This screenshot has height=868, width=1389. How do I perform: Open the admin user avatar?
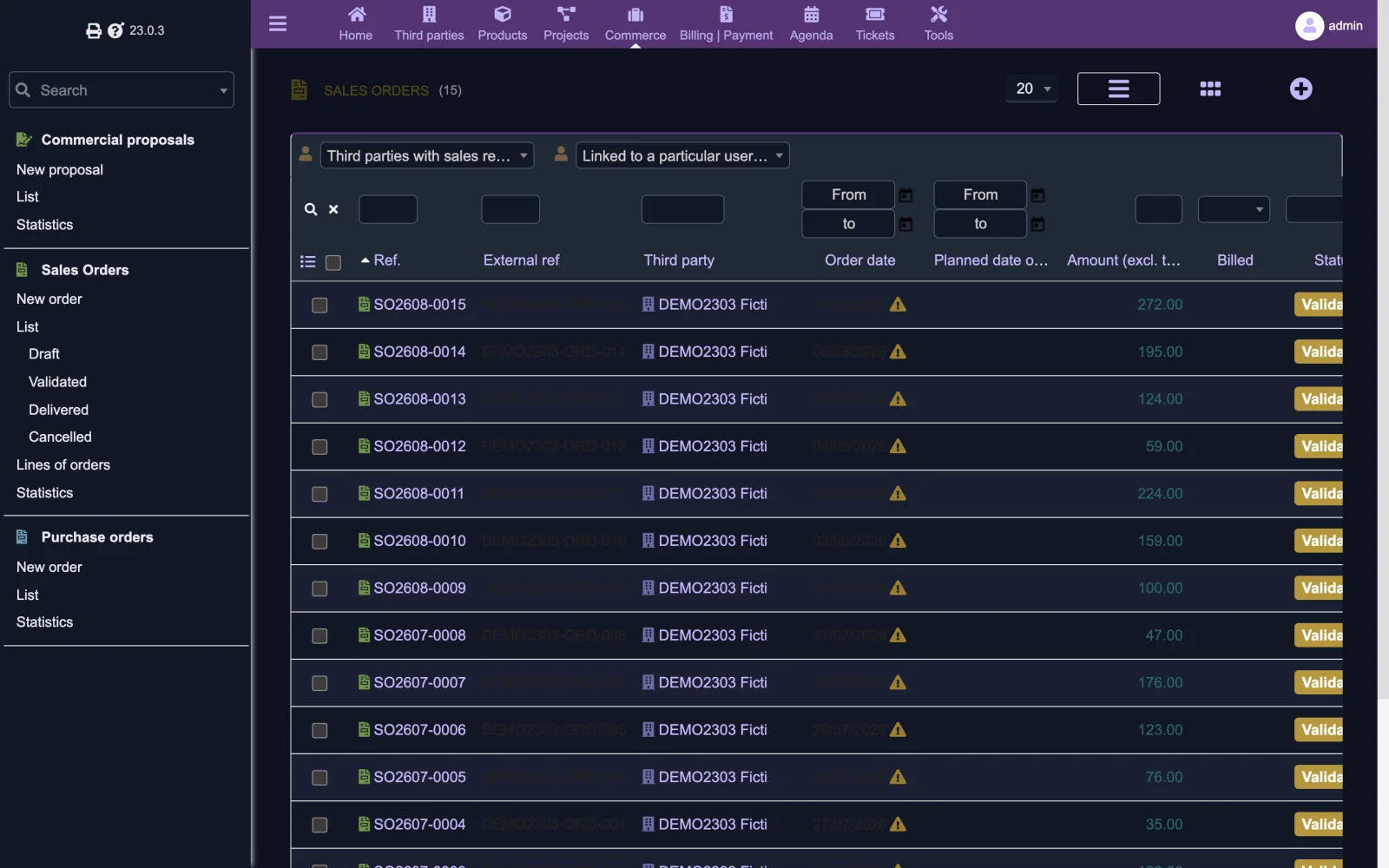pyautogui.click(x=1309, y=26)
